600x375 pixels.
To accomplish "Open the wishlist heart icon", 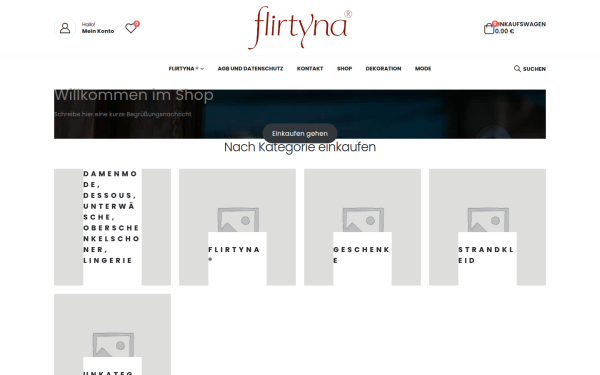I will [x=131, y=28].
